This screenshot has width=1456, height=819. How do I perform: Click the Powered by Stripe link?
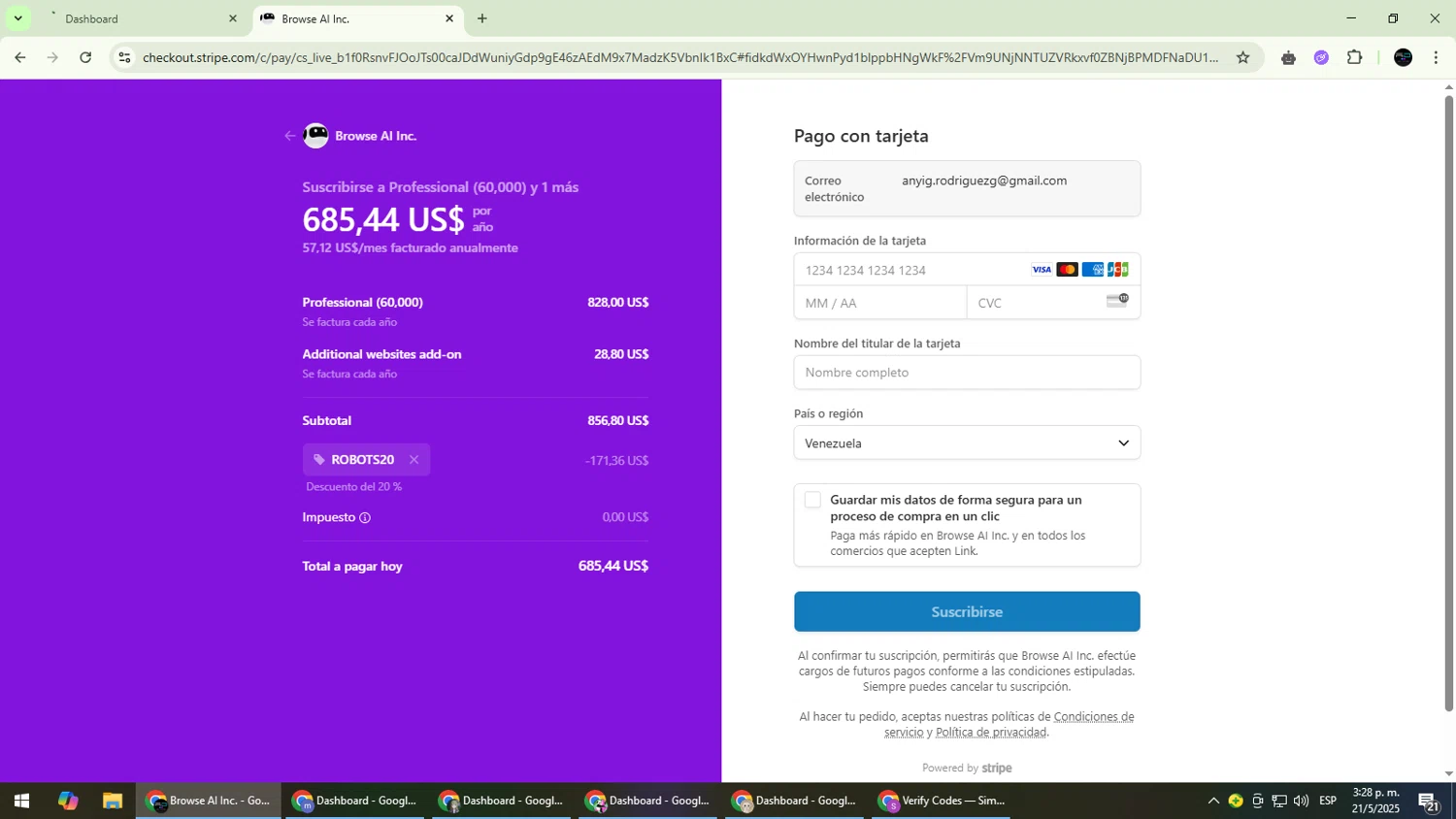pyautogui.click(x=967, y=768)
